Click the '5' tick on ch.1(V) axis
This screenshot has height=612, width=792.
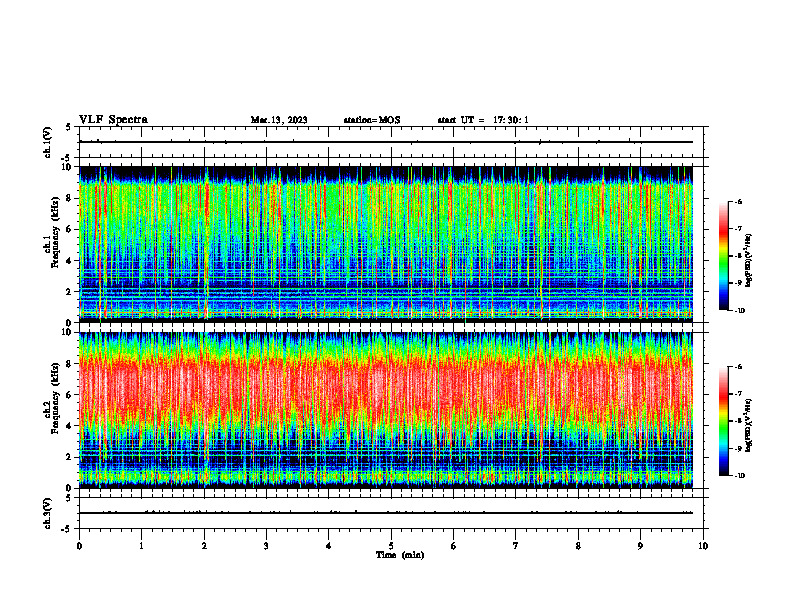69,128
